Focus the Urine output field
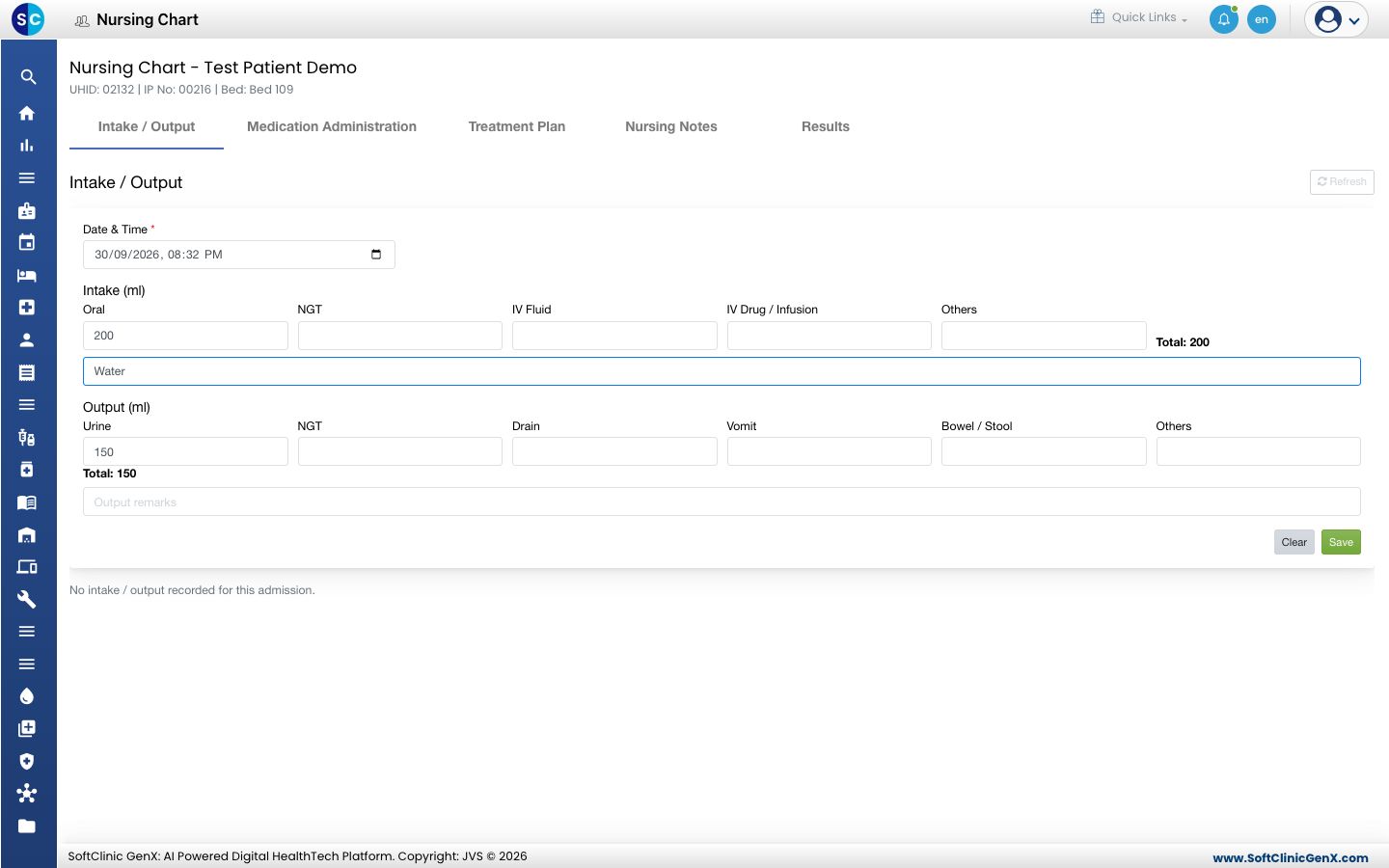 185,451
